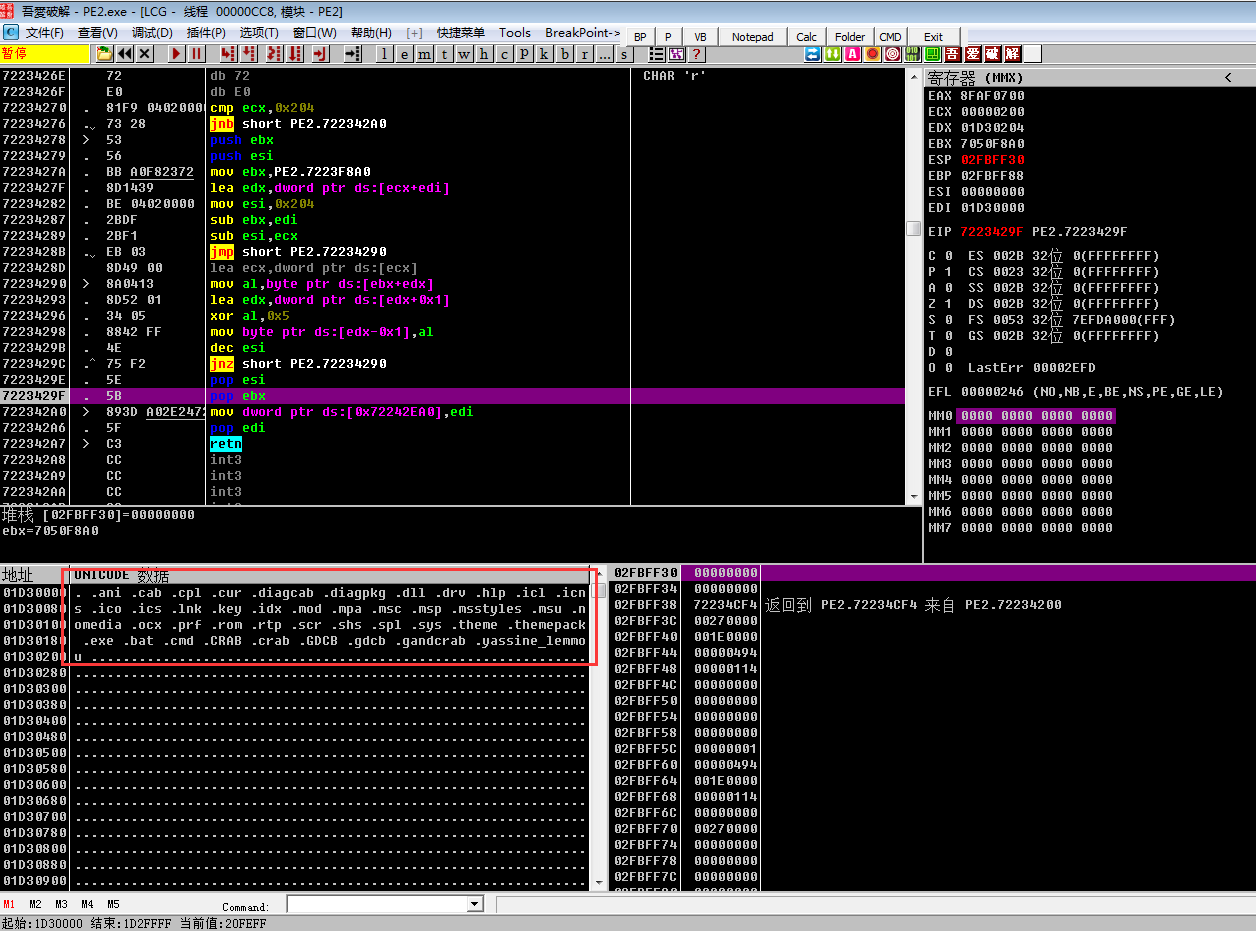Open the 窗口(W) menu
The height and width of the screenshot is (932, 1256).
tap(315, 33)
